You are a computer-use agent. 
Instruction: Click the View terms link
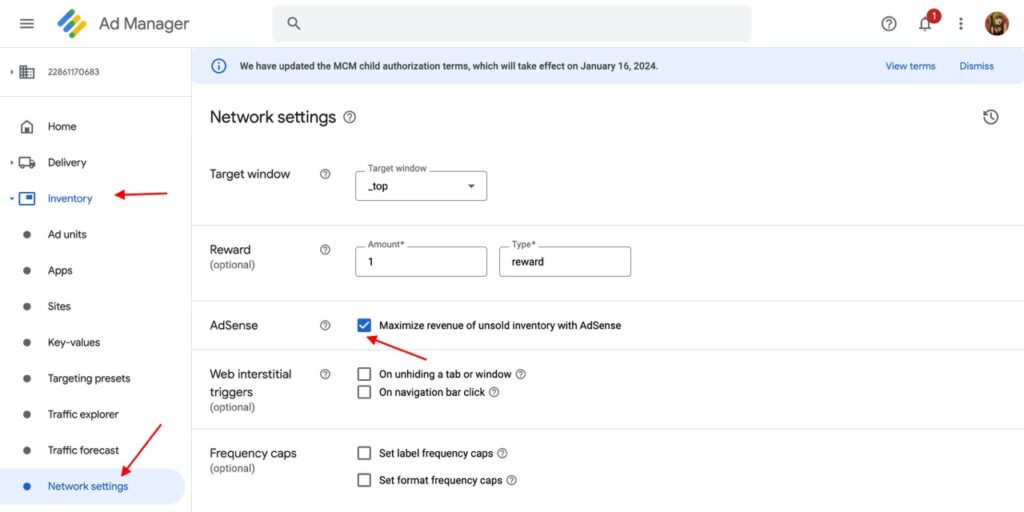pyautogui.click(x=910, y=66)
